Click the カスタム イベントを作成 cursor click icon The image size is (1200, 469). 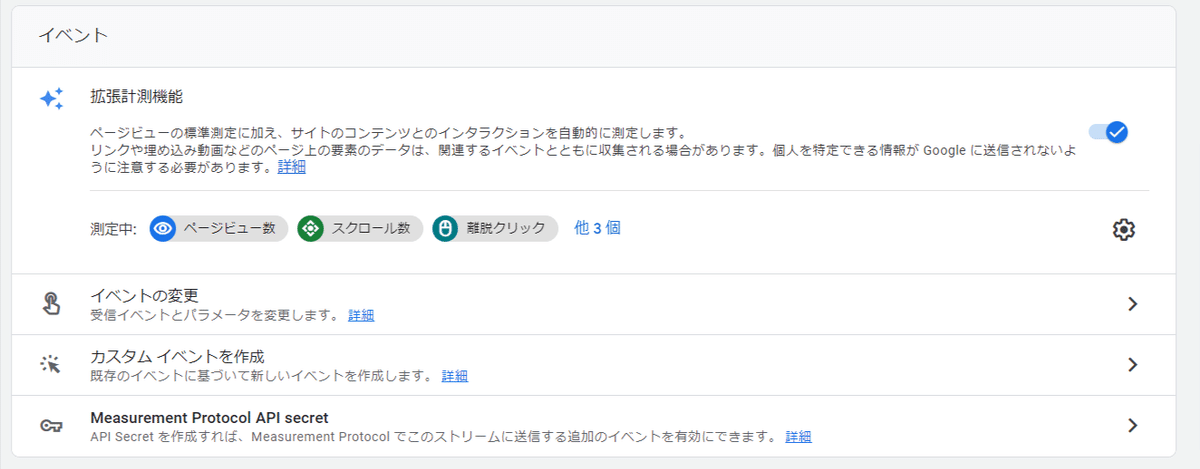click(x=51, y=365)
